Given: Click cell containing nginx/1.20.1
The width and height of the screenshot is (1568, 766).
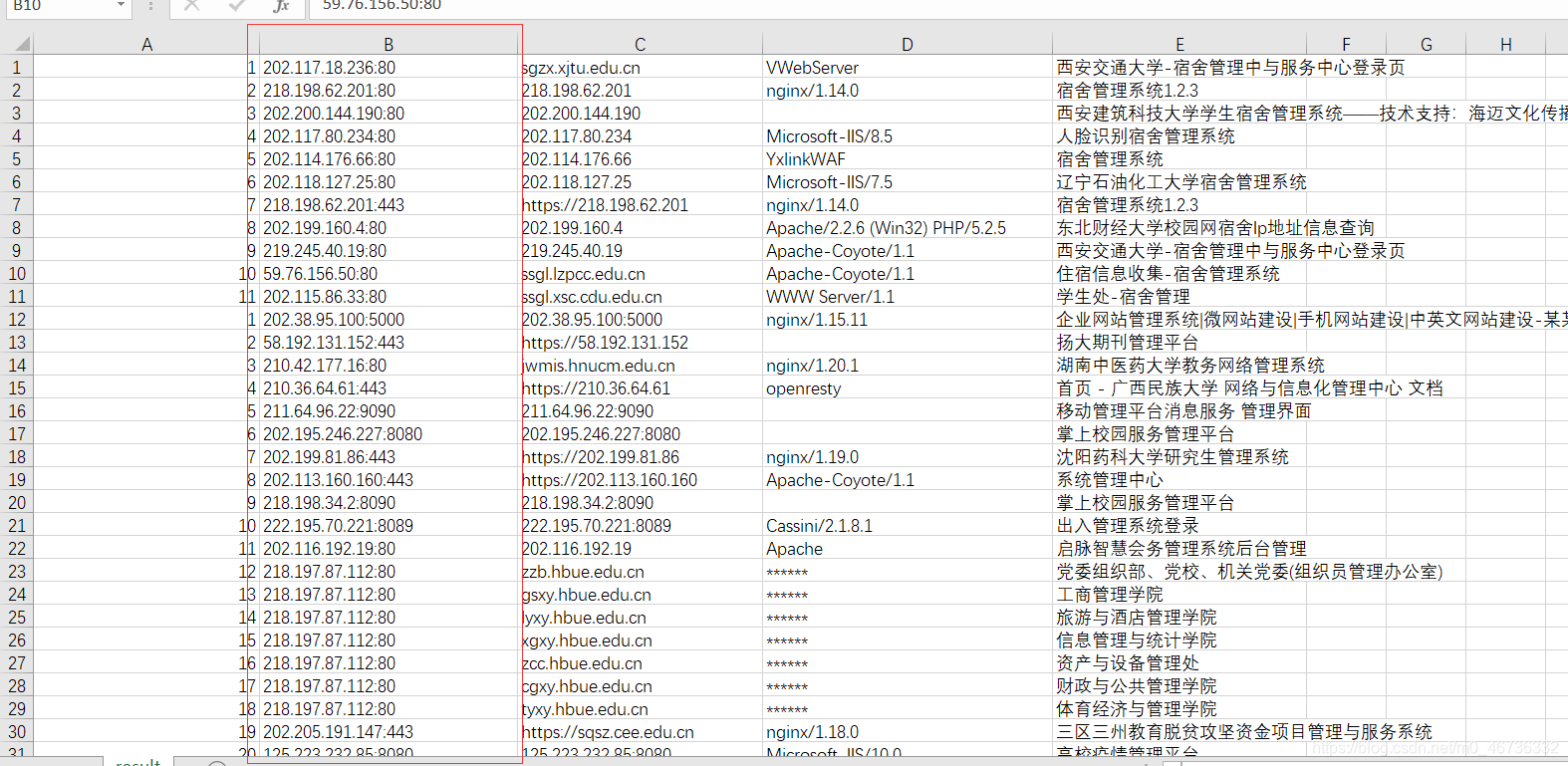Looking at the screenshot, I should [908, 366].
